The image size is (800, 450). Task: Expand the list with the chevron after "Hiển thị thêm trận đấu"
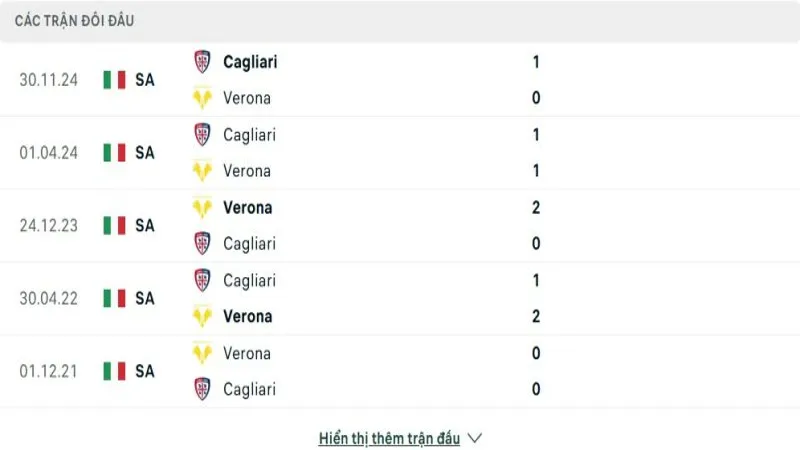point(475,438)
